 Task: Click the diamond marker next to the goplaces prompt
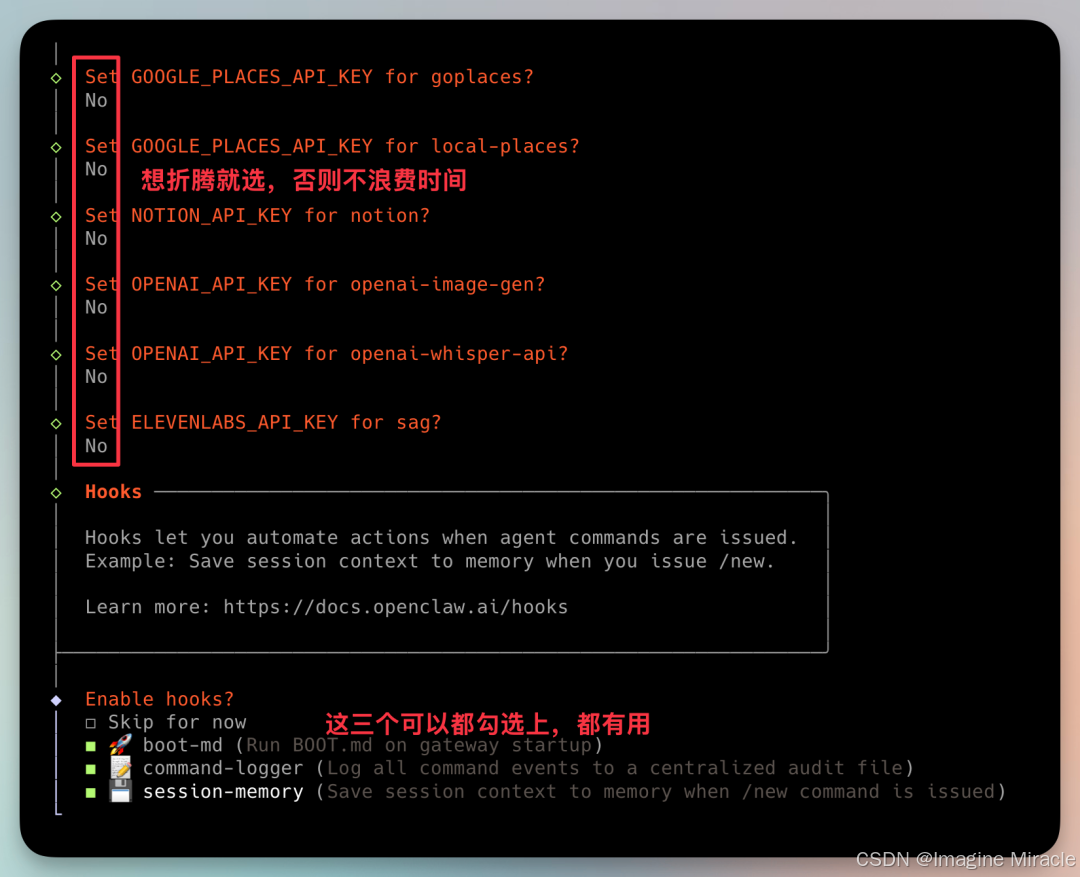[56, 78]
